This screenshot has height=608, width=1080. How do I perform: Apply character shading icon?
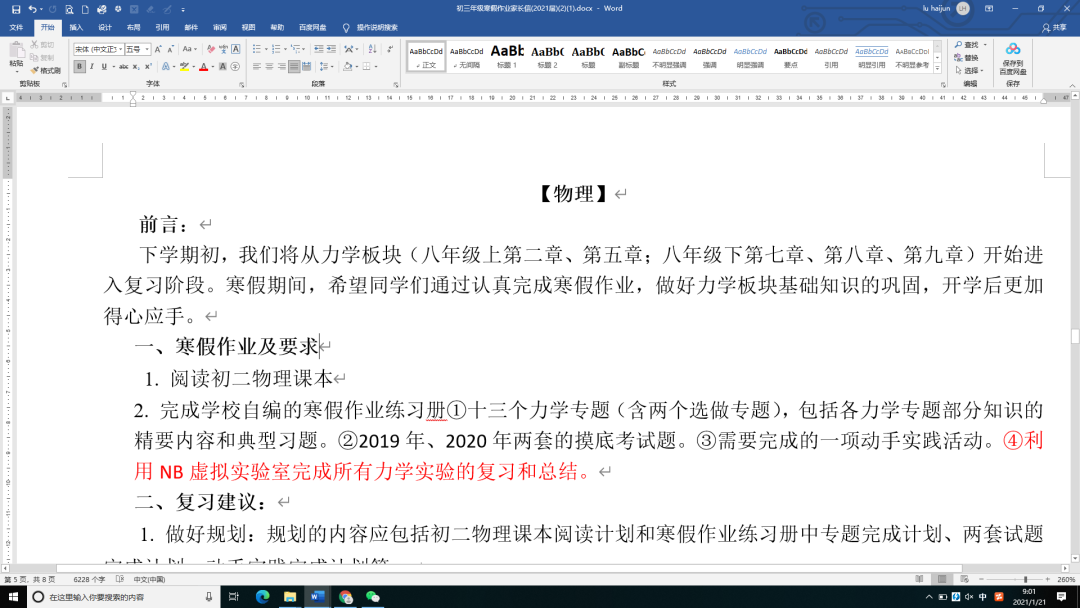[x=222, y=67]
